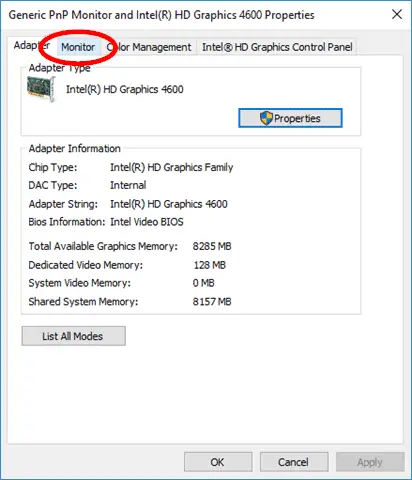Viewport: 412px width, 480px height.
Task: Click the Total Available Graphics Memory label
Action: click(103, 246)
